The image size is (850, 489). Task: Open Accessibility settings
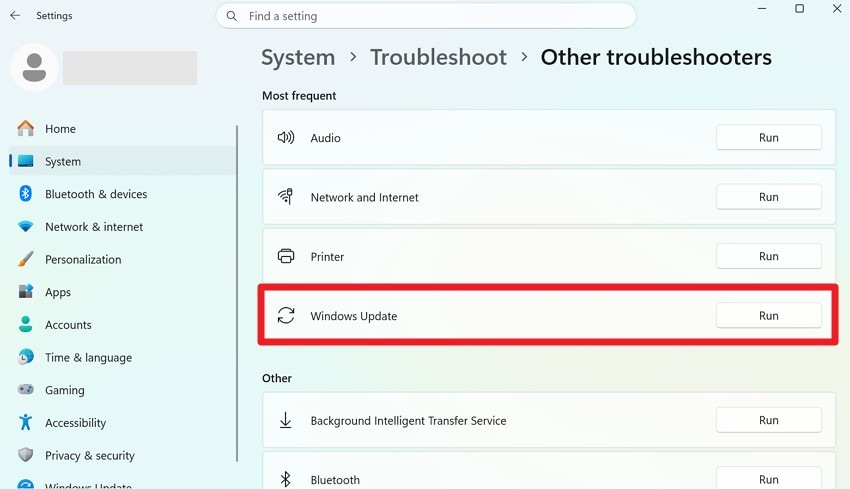click(123, 422)
